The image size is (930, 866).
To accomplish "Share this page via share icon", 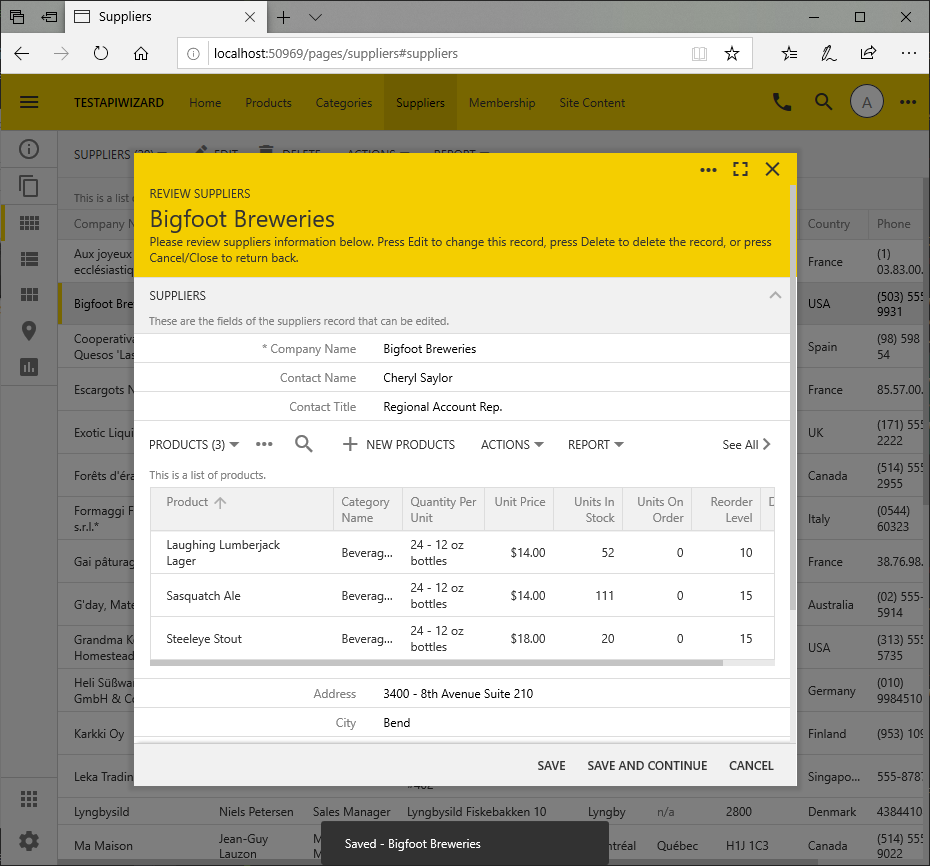I will click(x=868, y=53).
